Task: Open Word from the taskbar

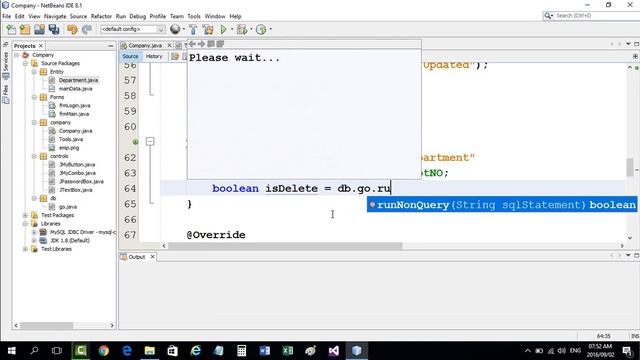Action: coord(264,351)
